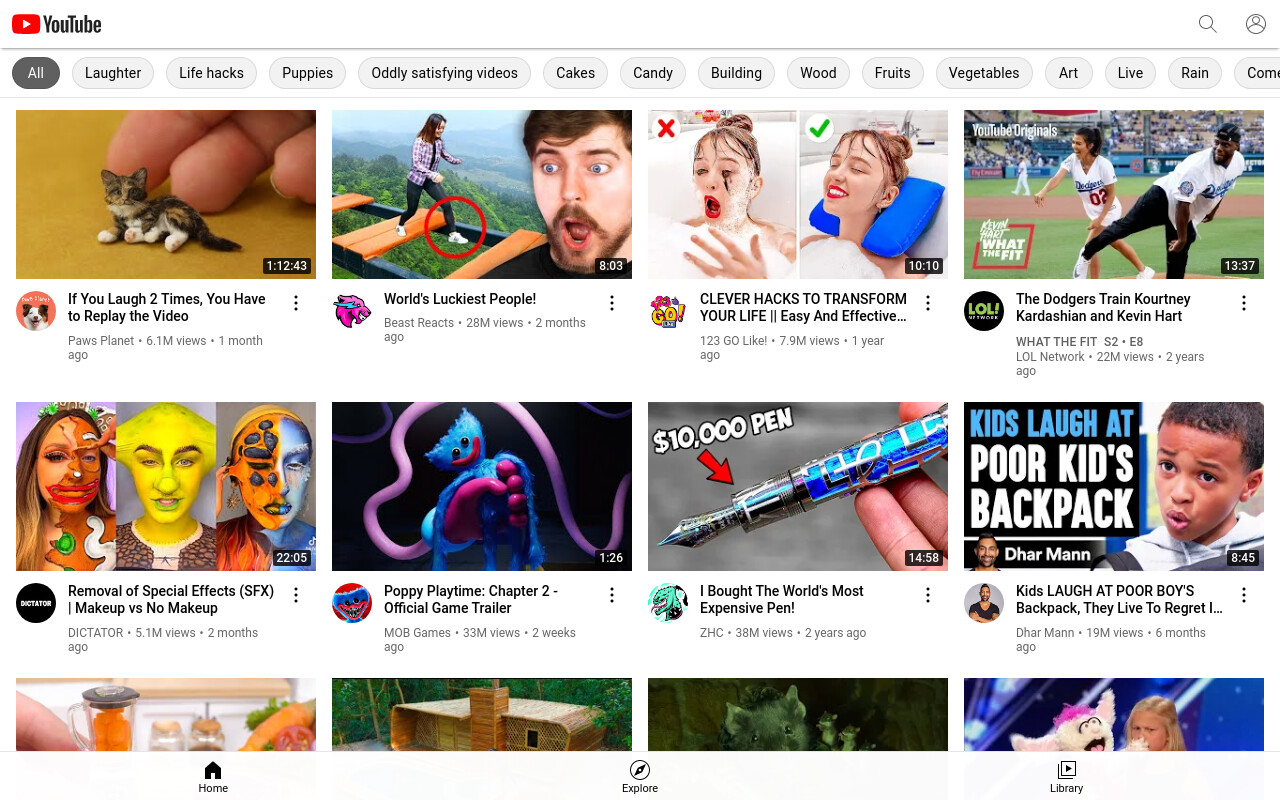Play World's Luckiest People thumbnail
1280x800 pixels.
tap(482, 194)
